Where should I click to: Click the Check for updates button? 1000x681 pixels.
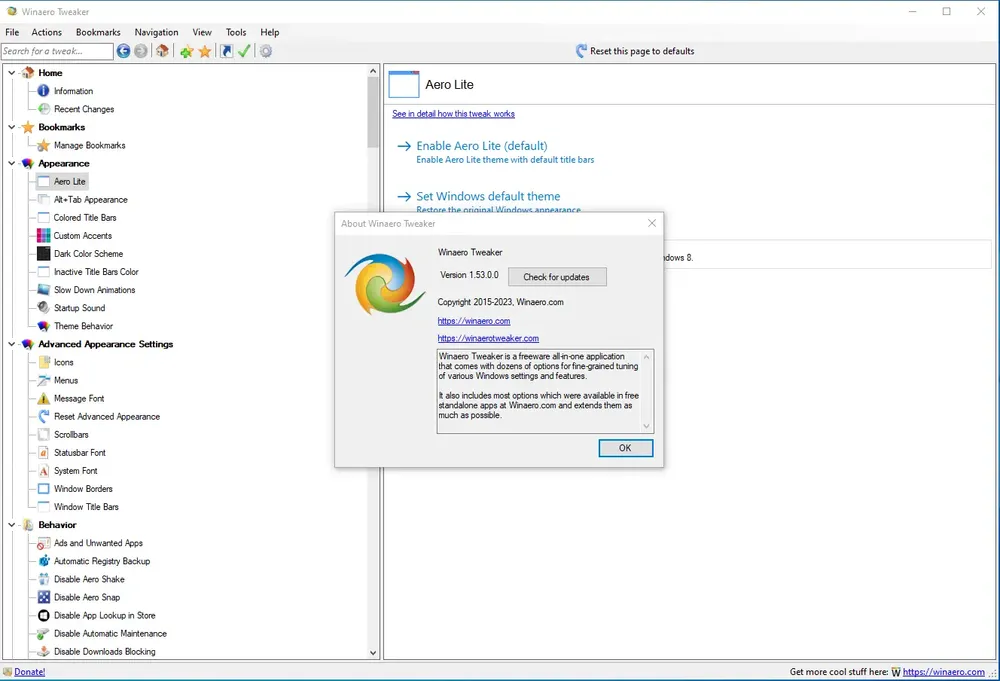coord(557,277)
